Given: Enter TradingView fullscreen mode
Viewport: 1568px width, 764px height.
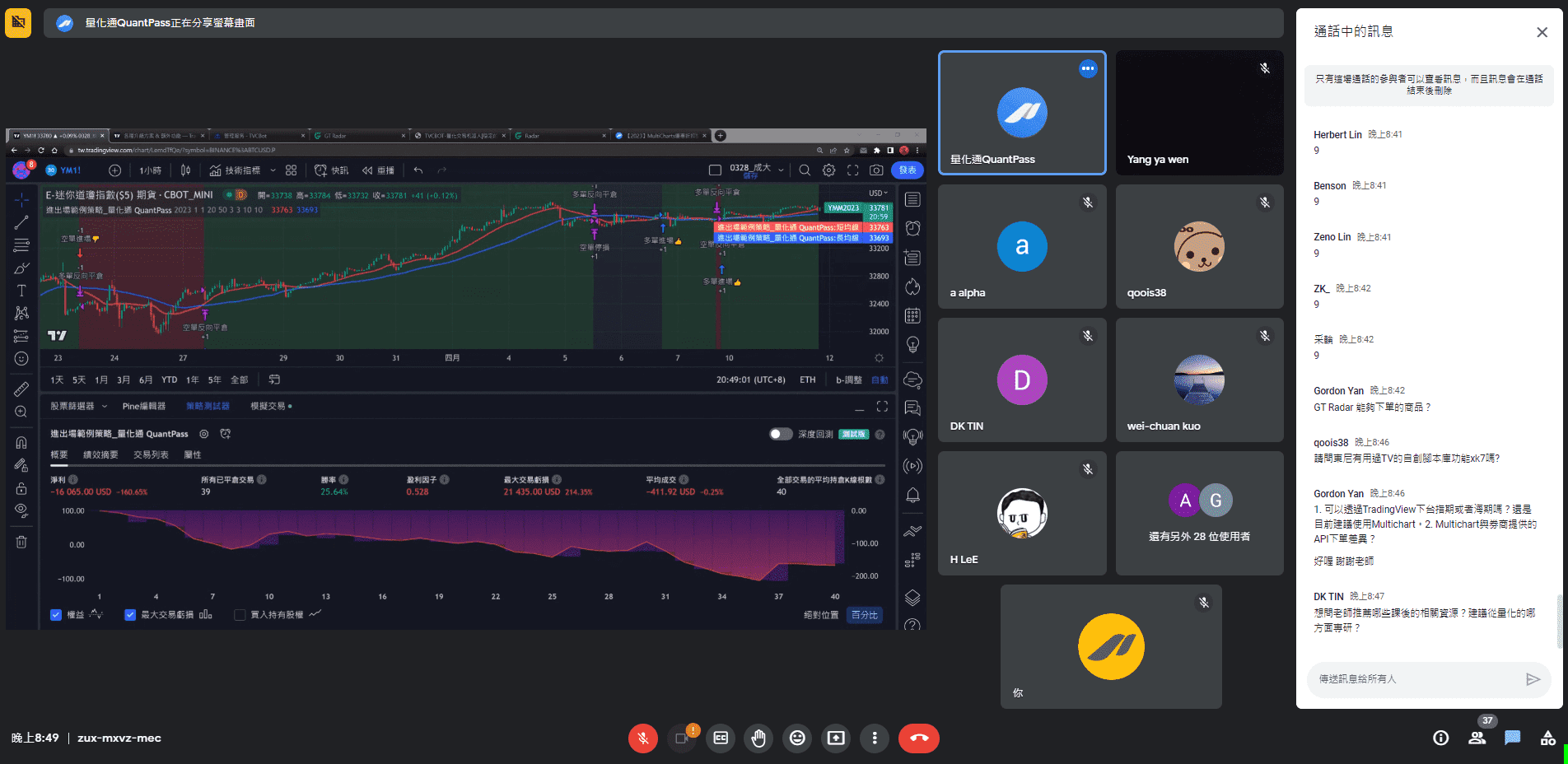Looking at the screenshot, I should coord(852,170).
